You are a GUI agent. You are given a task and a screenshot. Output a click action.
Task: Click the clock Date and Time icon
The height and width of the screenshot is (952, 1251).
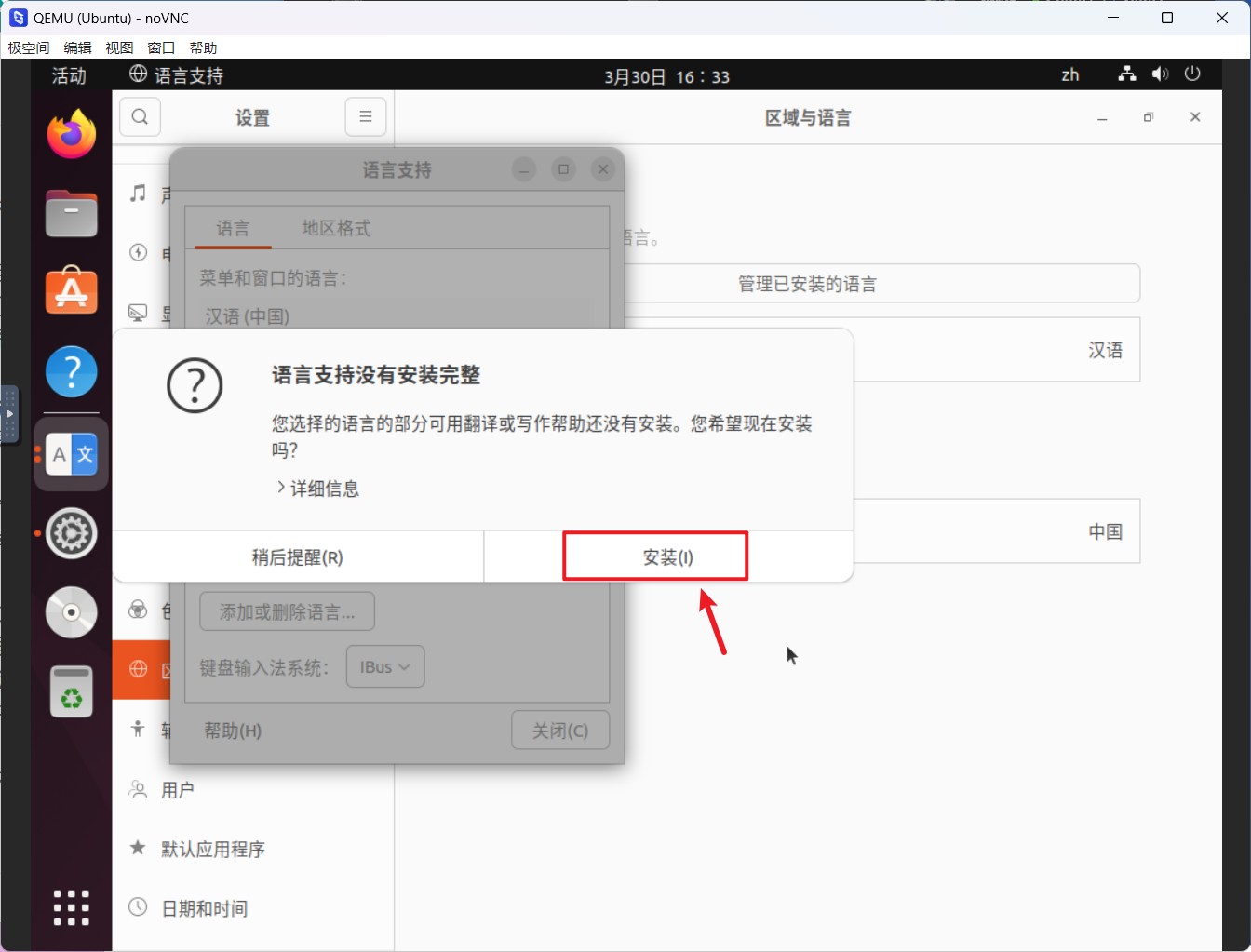point(138,907)
